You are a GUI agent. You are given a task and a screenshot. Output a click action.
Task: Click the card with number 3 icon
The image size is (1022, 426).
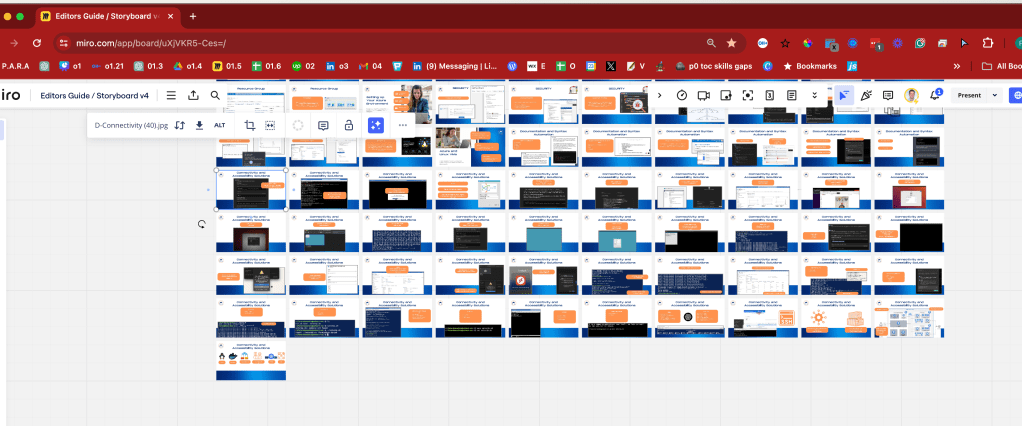[769, 95]
